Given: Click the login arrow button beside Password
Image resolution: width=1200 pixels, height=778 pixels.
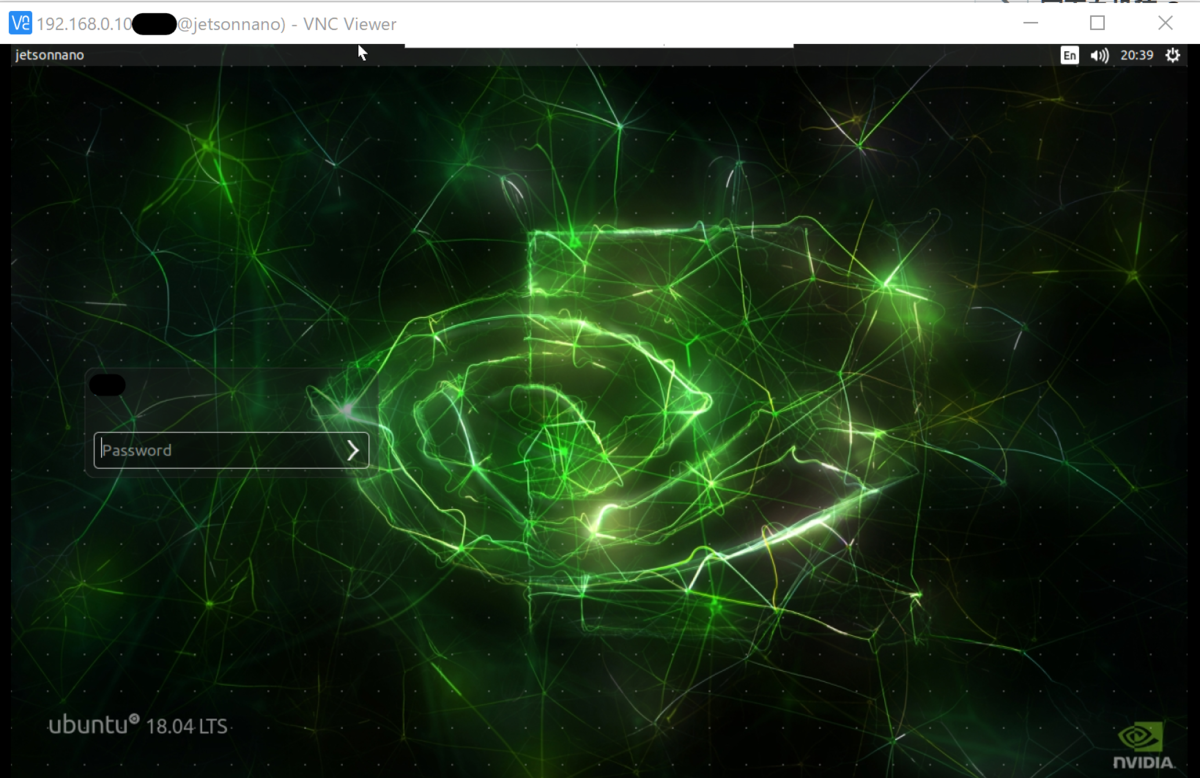Looking at the screenshot, I should pos(353,450).
